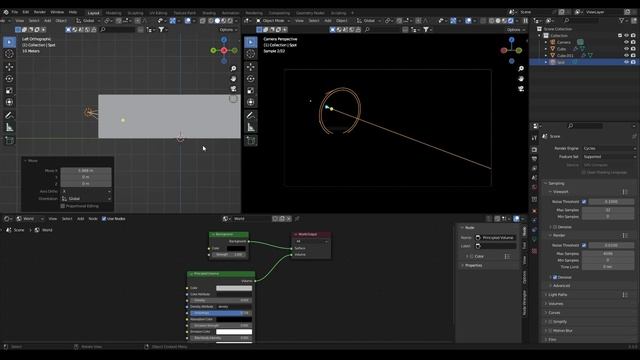Open the View Layer properties tab

pyautogui.click(x=534, y=168)
